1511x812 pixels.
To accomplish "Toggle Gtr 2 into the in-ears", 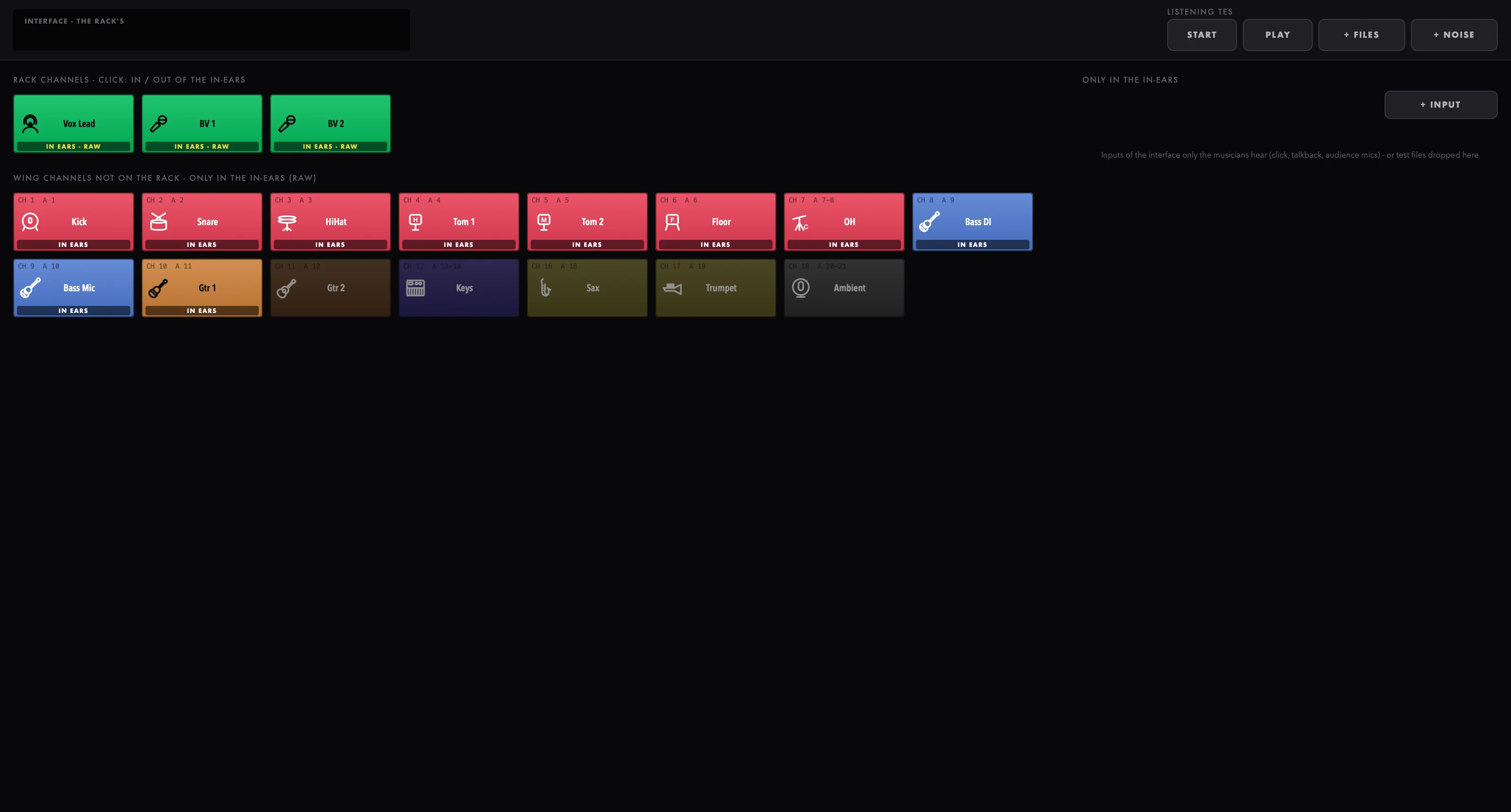I will 330,288.
